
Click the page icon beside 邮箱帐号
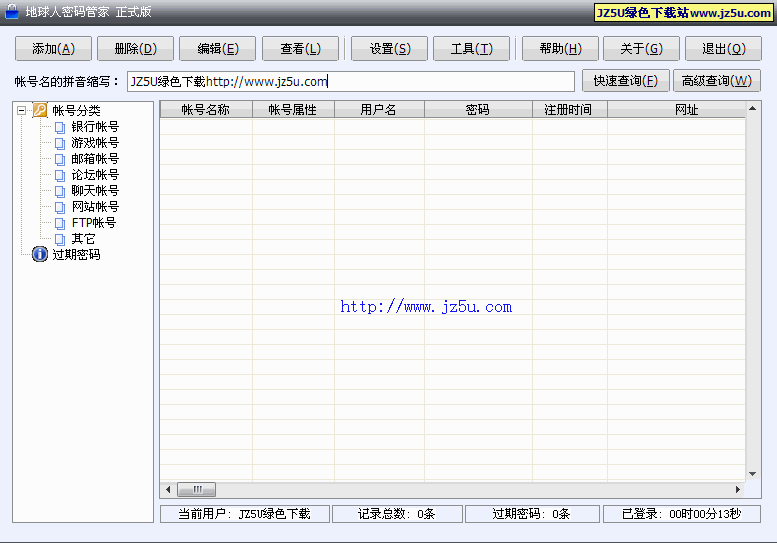coord(60,160)
